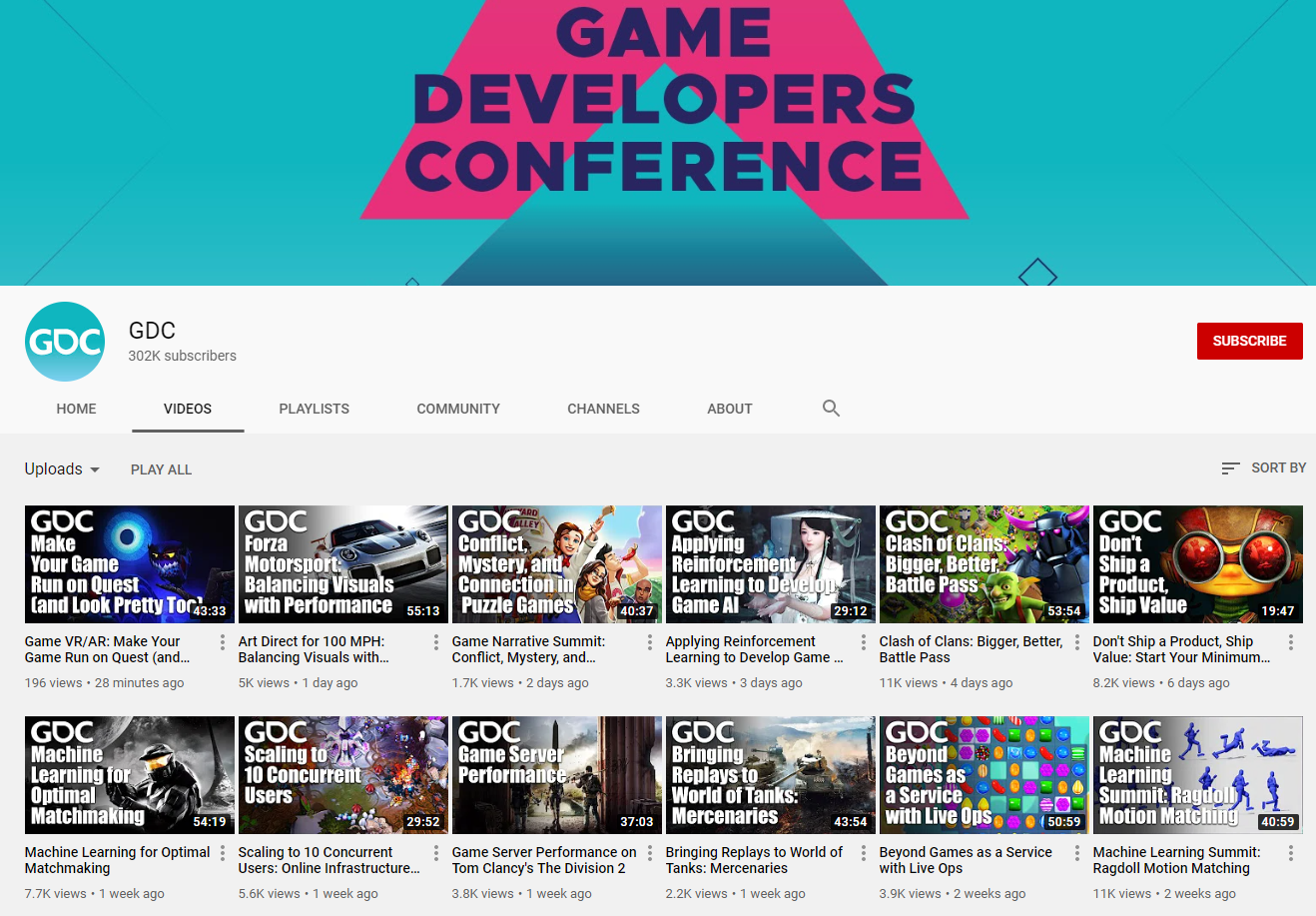Click the PLAY ALL button
1316x916 pixels.
[161, 469]
